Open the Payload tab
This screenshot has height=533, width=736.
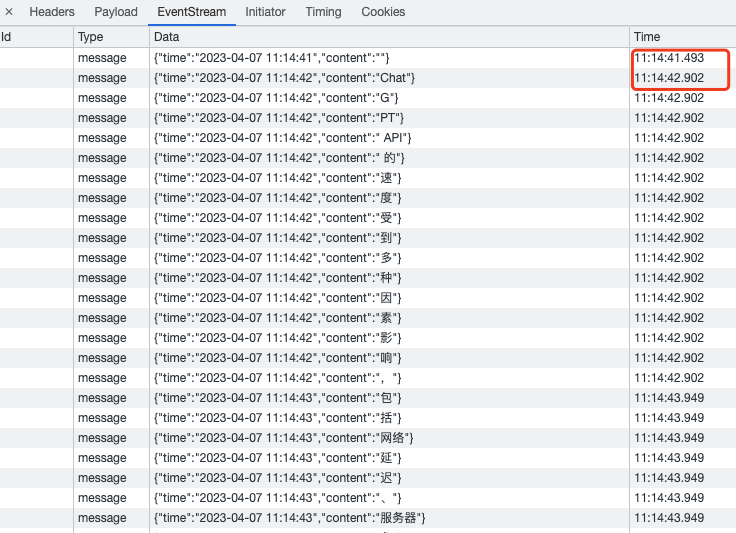116,12
